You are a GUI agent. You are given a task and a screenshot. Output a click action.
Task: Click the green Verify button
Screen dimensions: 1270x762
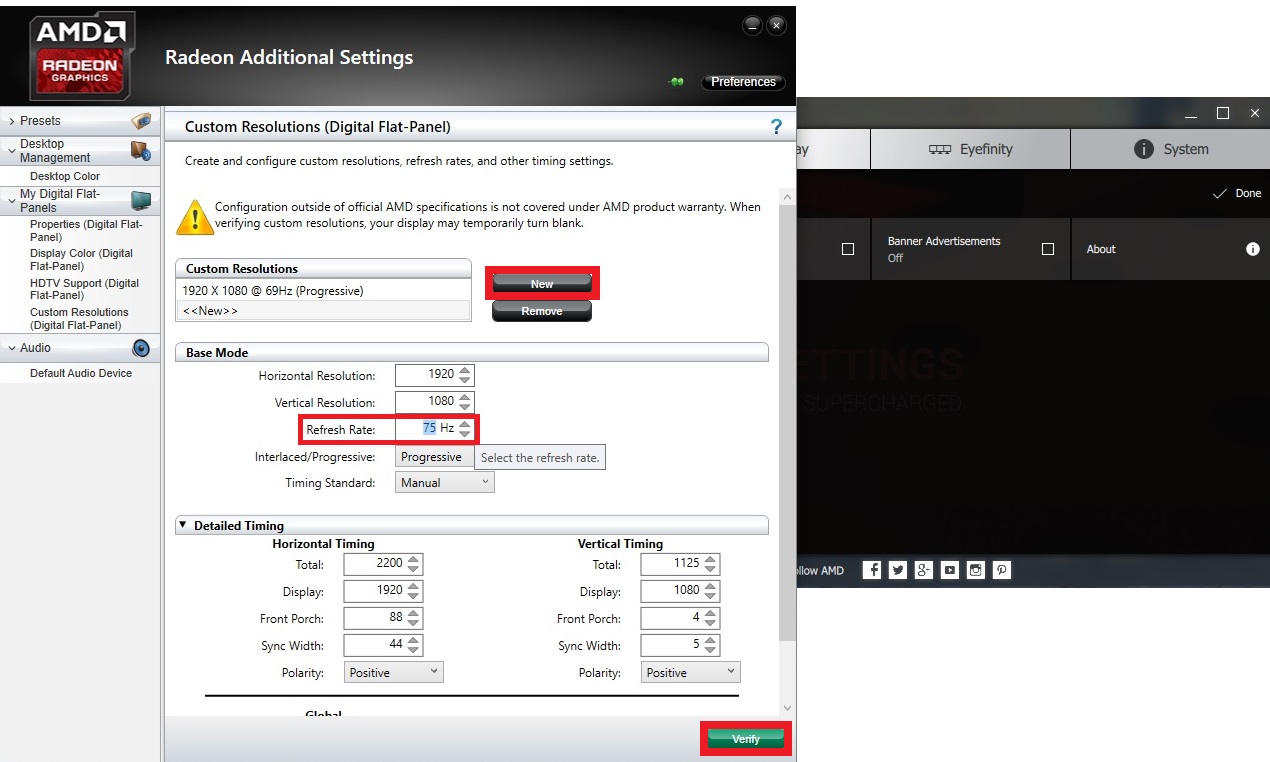tap(746, 739)
